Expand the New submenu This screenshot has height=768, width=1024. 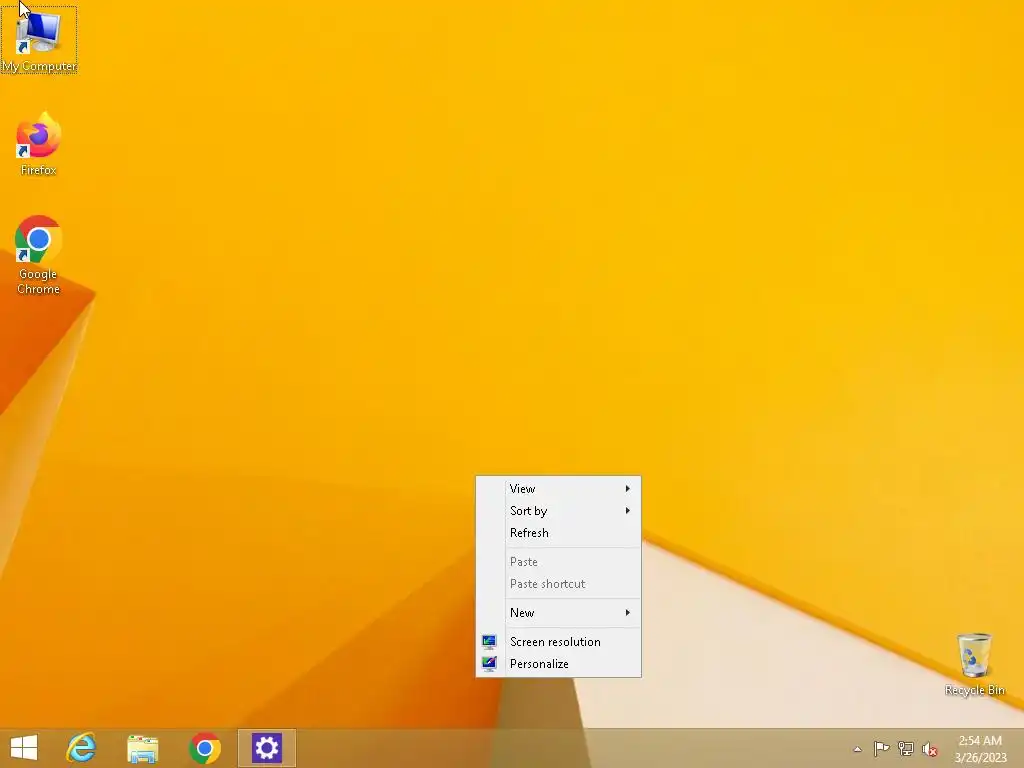pyautogui.click(x=558, y=613)
